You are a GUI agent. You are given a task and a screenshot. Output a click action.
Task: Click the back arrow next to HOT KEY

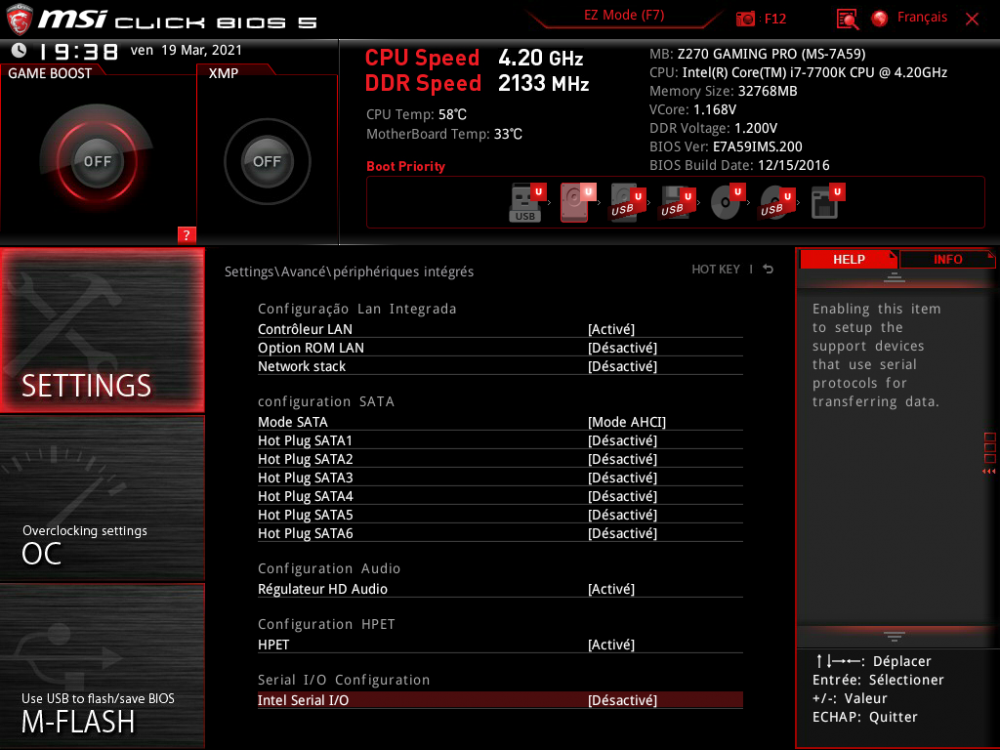[x=768, y=270]
